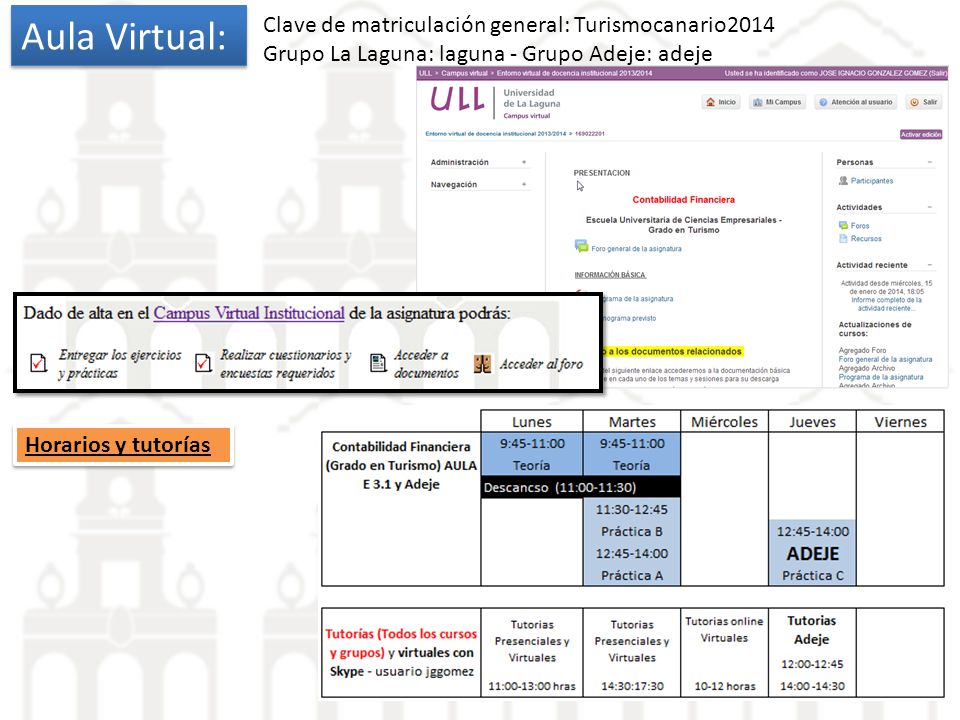Viewport: 960px width, 720px height.
Task: Click the ULL breadcrumb in purple top bar
Action: 425,73
